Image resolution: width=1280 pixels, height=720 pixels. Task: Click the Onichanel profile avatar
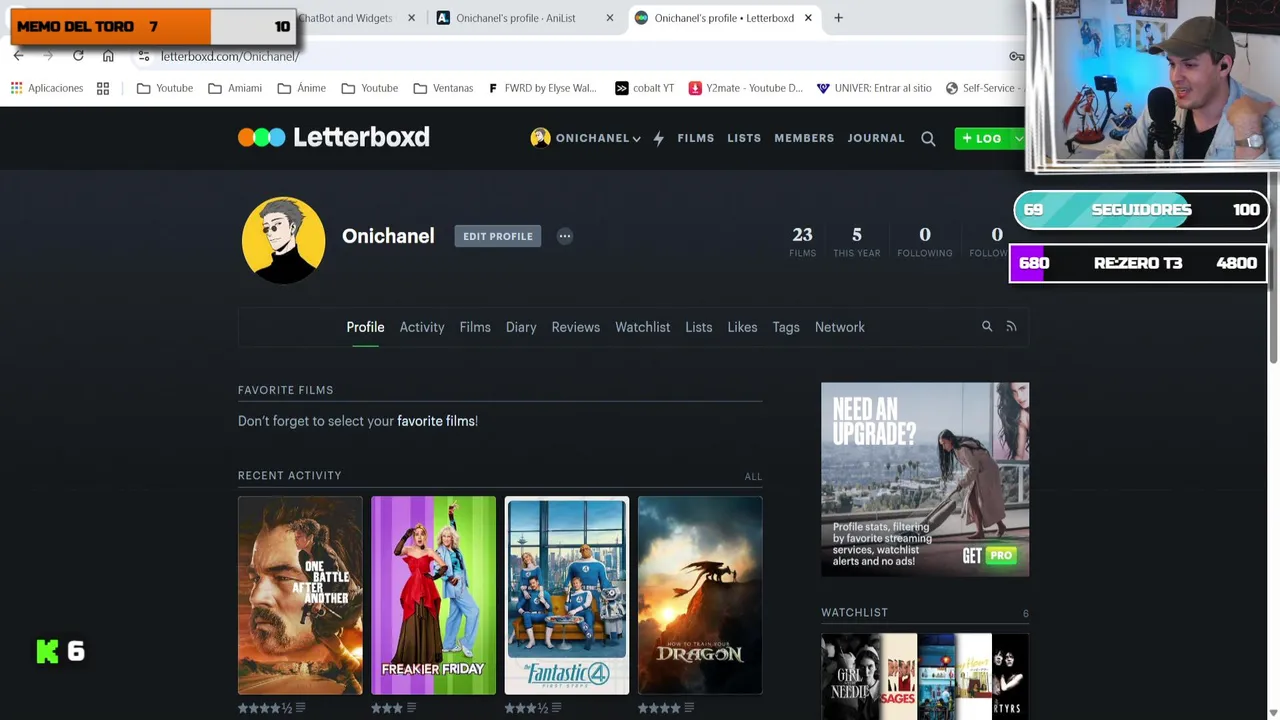[283, 240]
